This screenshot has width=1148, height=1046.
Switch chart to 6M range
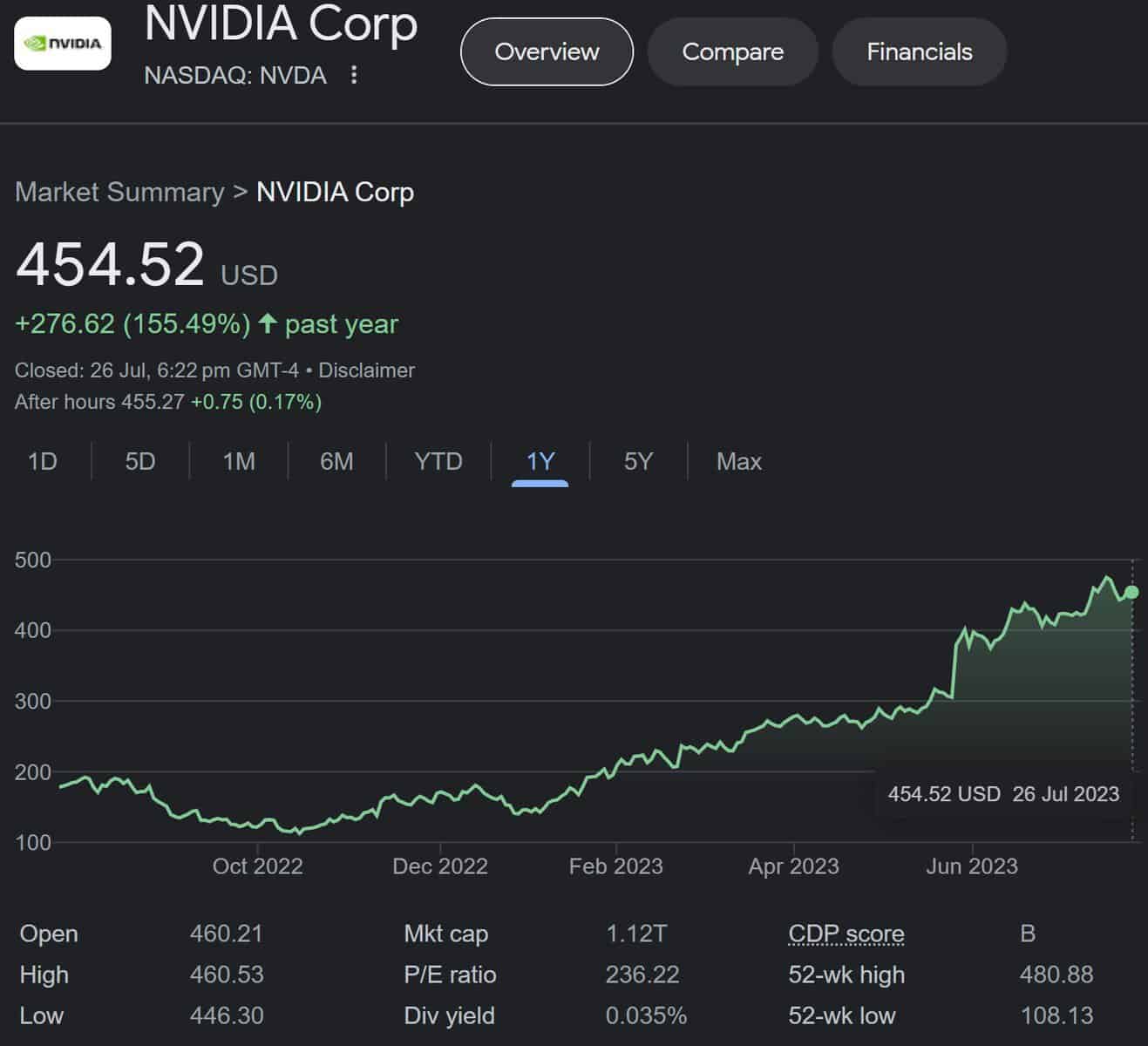336,461
